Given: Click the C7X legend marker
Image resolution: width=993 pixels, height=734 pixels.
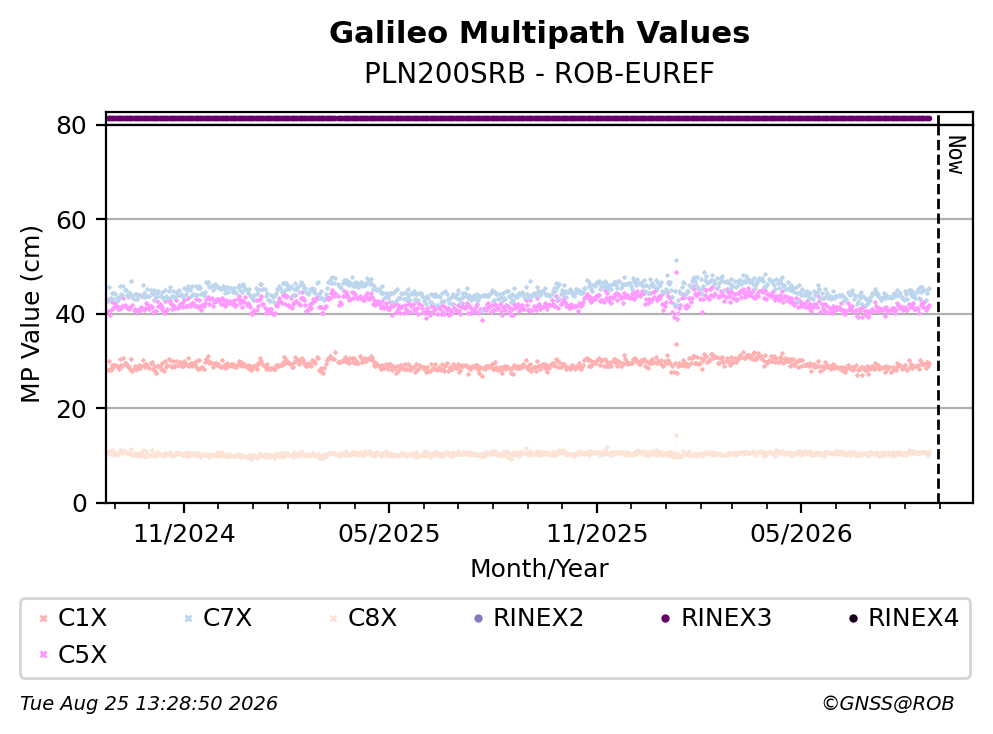Looking at the screenshot, I should tap(188, 619).
